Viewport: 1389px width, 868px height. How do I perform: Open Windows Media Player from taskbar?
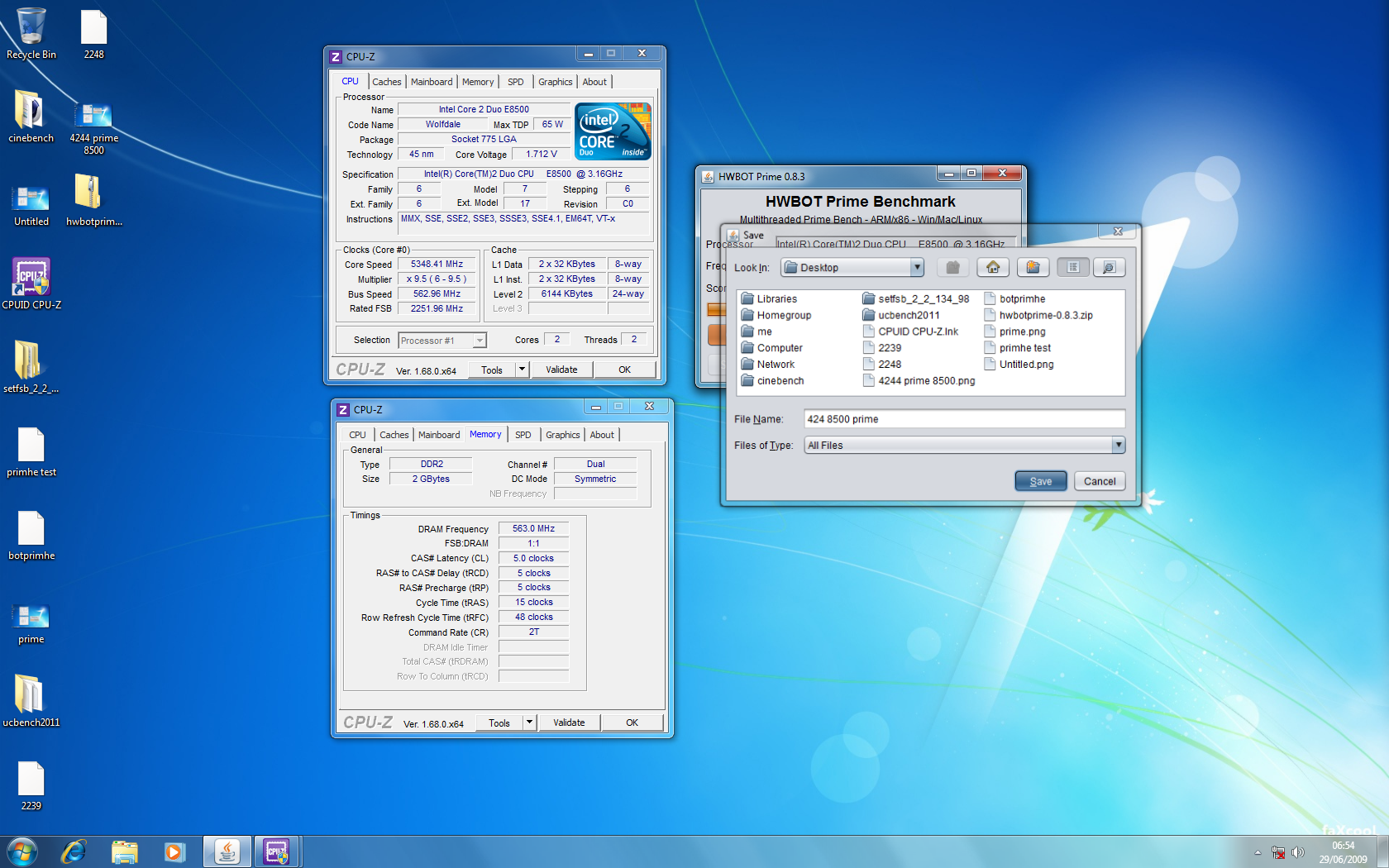point(174,851)
